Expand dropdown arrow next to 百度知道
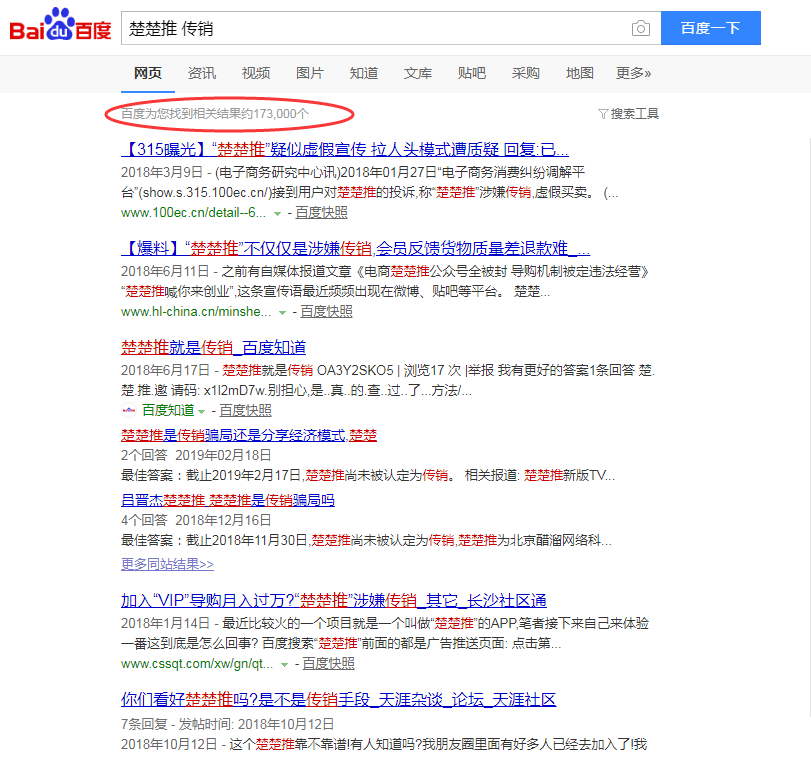This screenshot has width=811, height=758. [x=202, y=412]
